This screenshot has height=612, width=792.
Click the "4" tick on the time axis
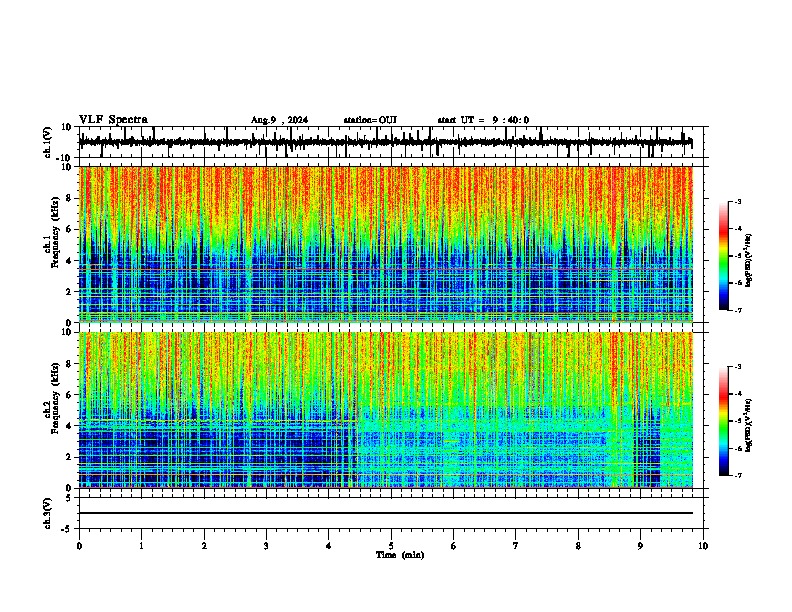(329, 546)
